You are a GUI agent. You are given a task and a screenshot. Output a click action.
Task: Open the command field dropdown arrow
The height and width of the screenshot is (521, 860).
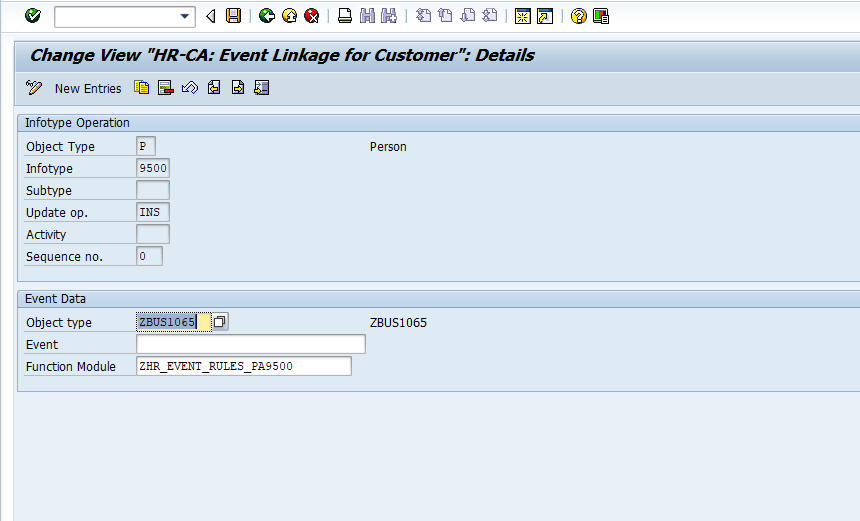(x=185, y=16)
